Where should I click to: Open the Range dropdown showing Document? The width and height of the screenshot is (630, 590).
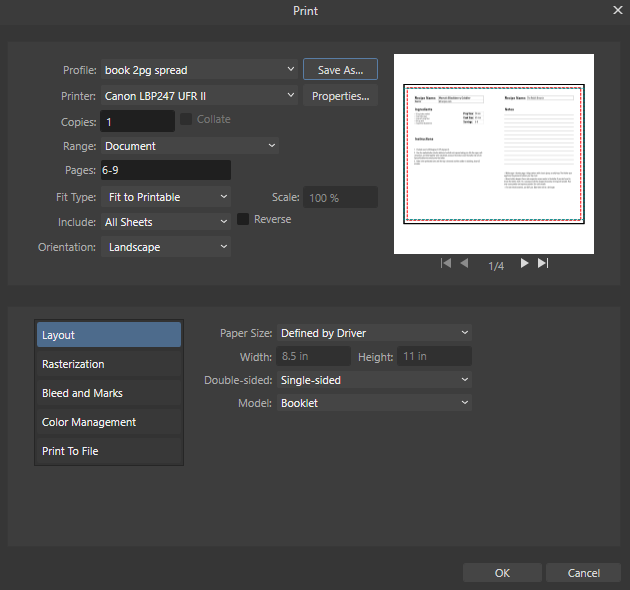click(x=190, y=145)
